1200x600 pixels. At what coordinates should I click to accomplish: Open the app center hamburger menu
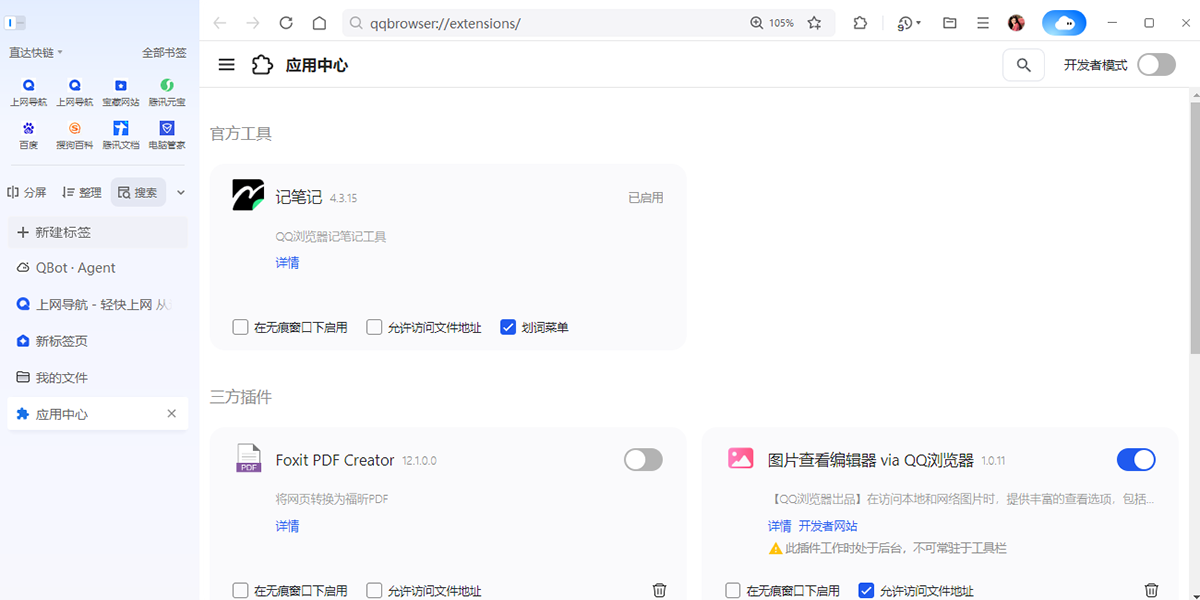coord(227,65)
